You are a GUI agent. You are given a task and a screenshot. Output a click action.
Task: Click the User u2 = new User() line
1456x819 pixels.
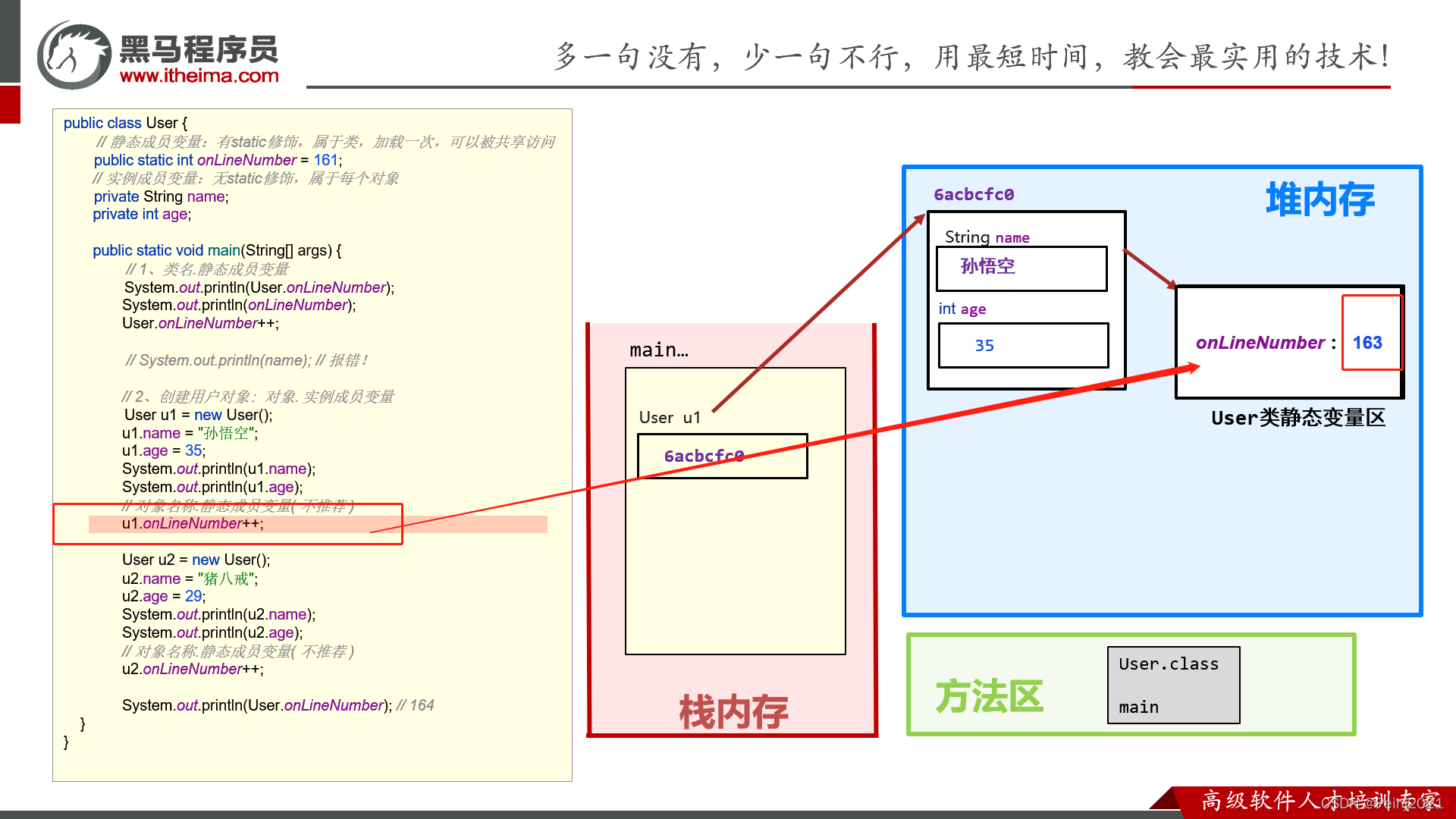(x=196, y=560)
